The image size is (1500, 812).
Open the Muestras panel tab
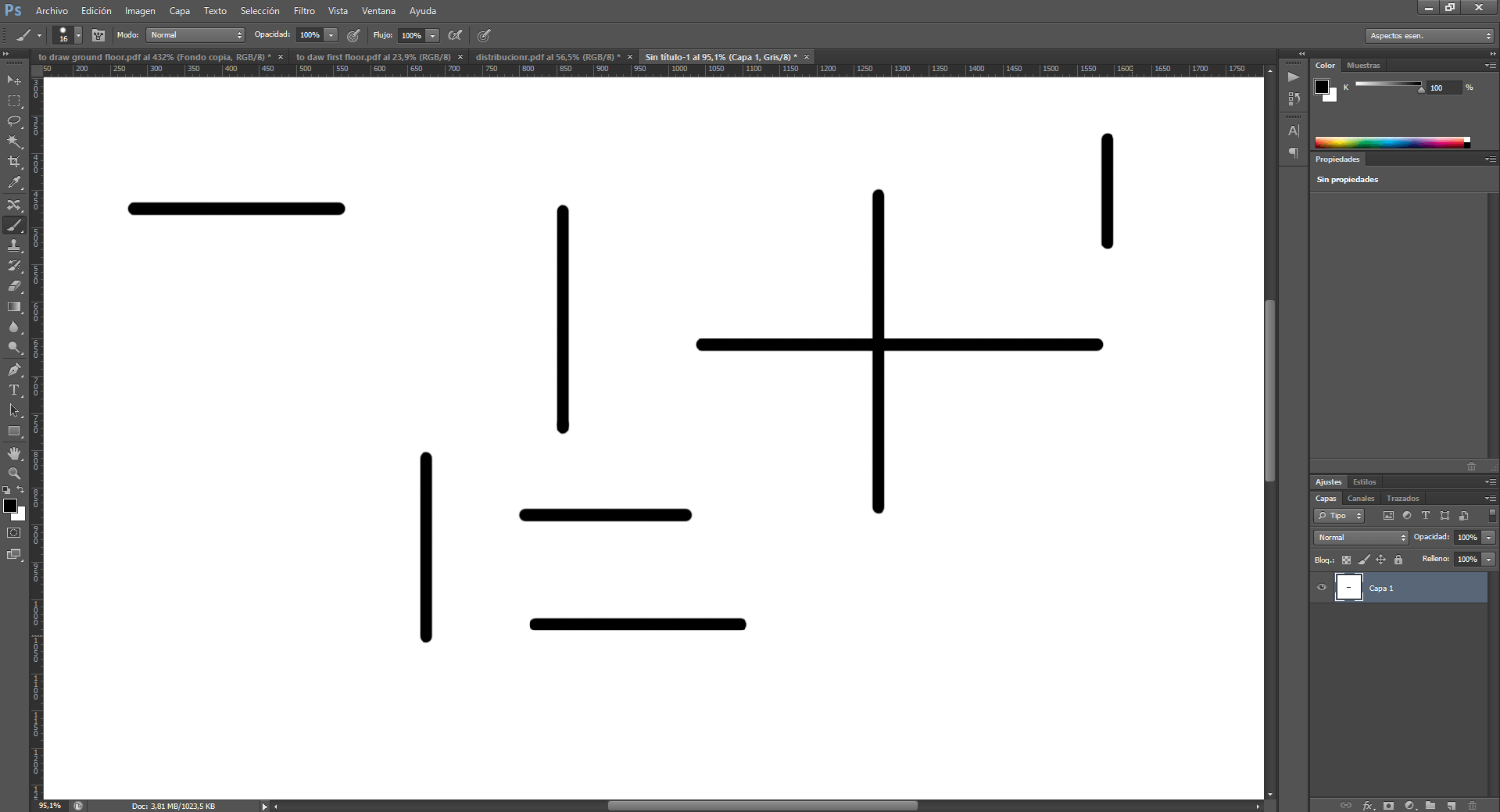tap(1363, 66)
